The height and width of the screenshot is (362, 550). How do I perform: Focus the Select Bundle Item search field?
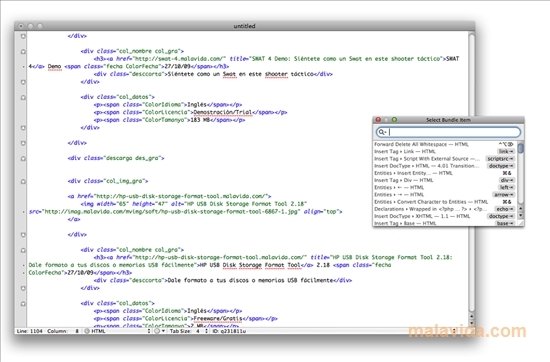448,132
